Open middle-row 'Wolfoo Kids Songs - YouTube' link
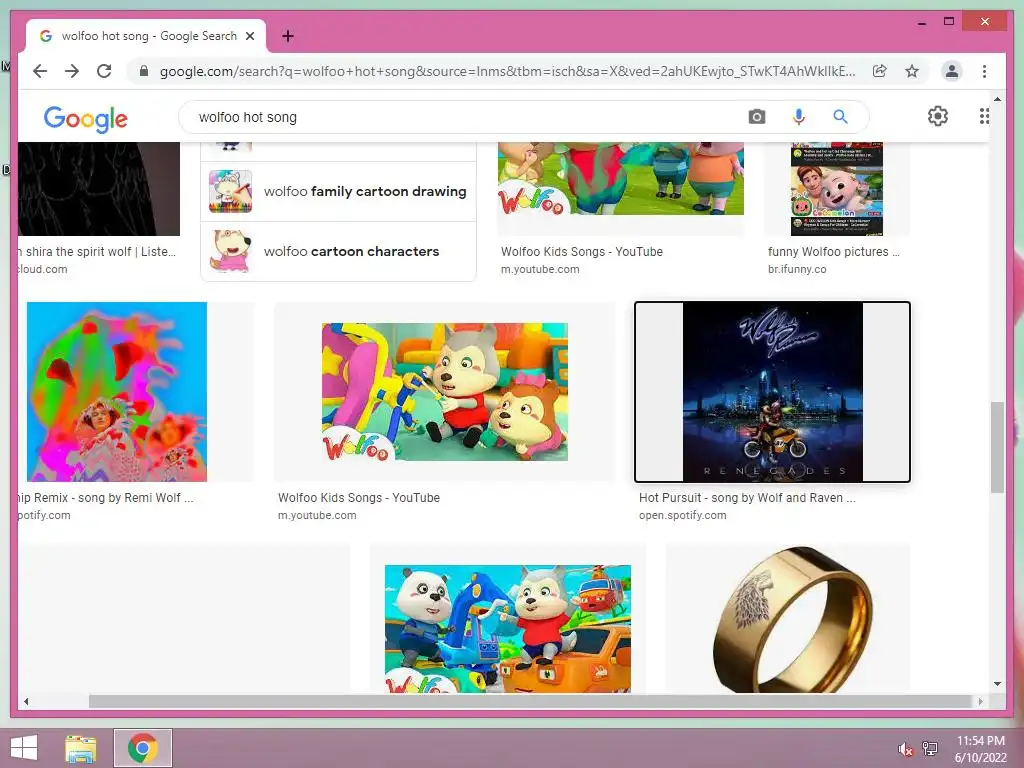 pyautogui.click(x=359, y=498)
